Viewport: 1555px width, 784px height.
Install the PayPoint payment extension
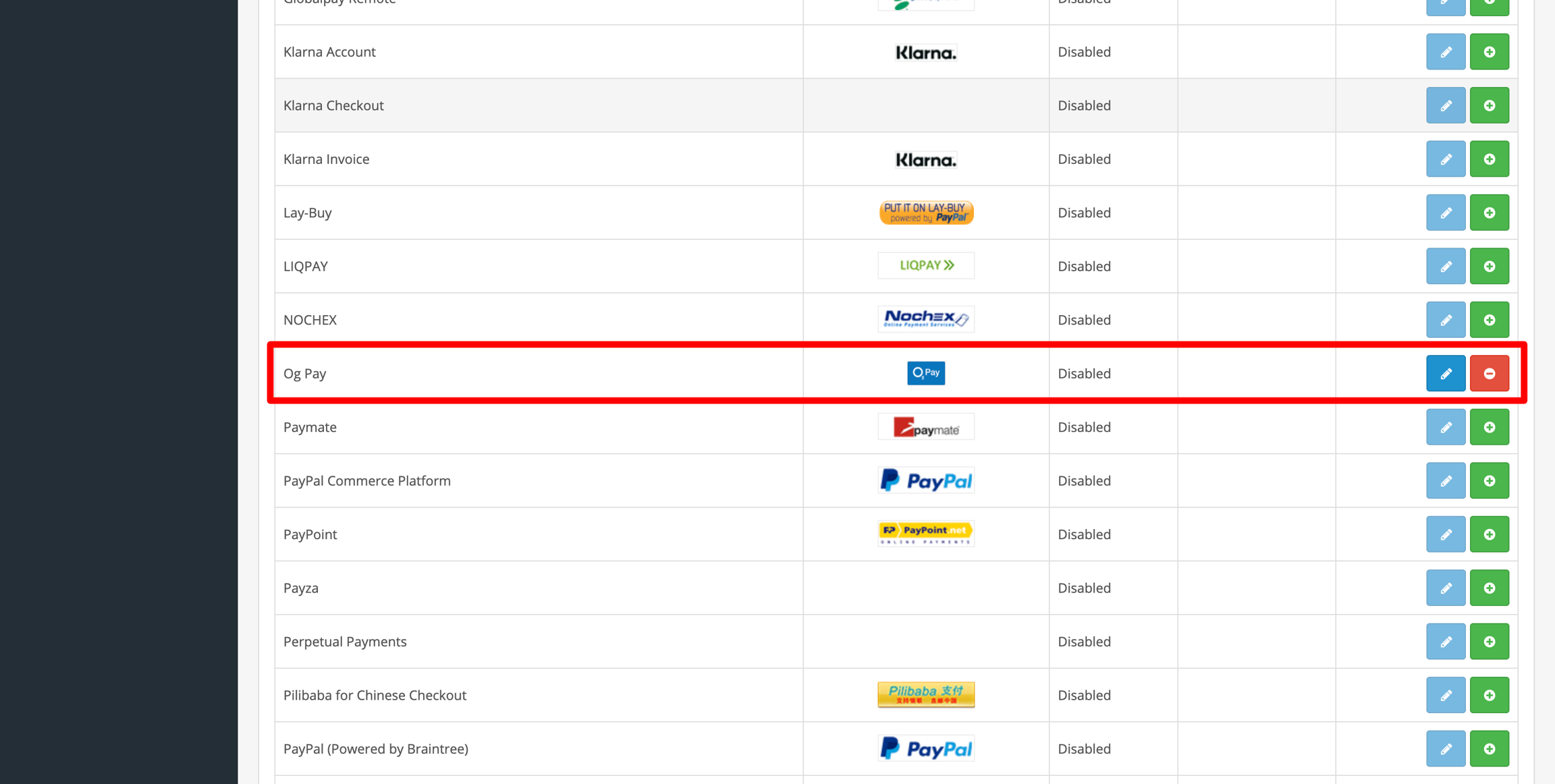point(1489,534)
